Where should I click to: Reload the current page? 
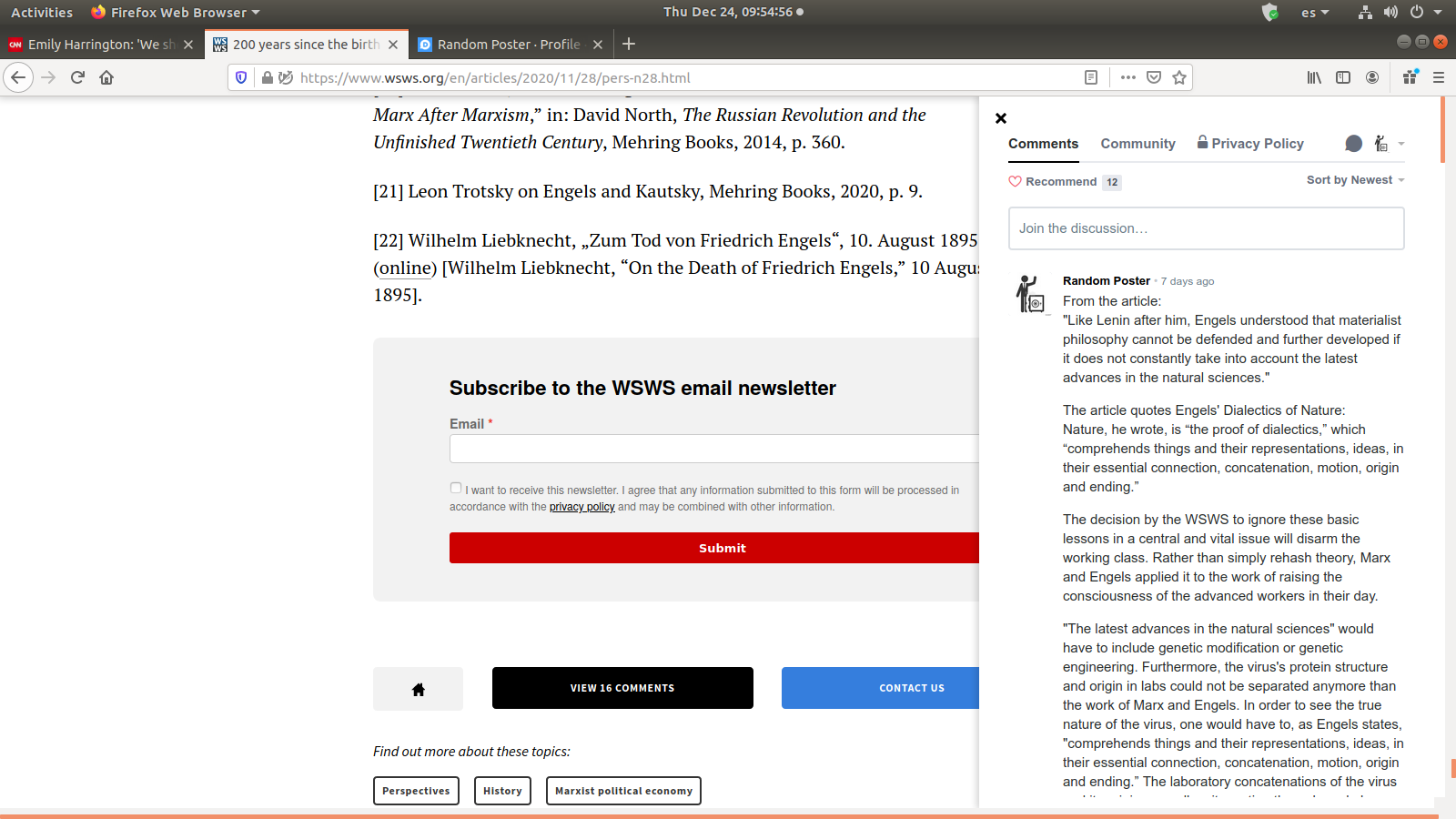[77, 77]
